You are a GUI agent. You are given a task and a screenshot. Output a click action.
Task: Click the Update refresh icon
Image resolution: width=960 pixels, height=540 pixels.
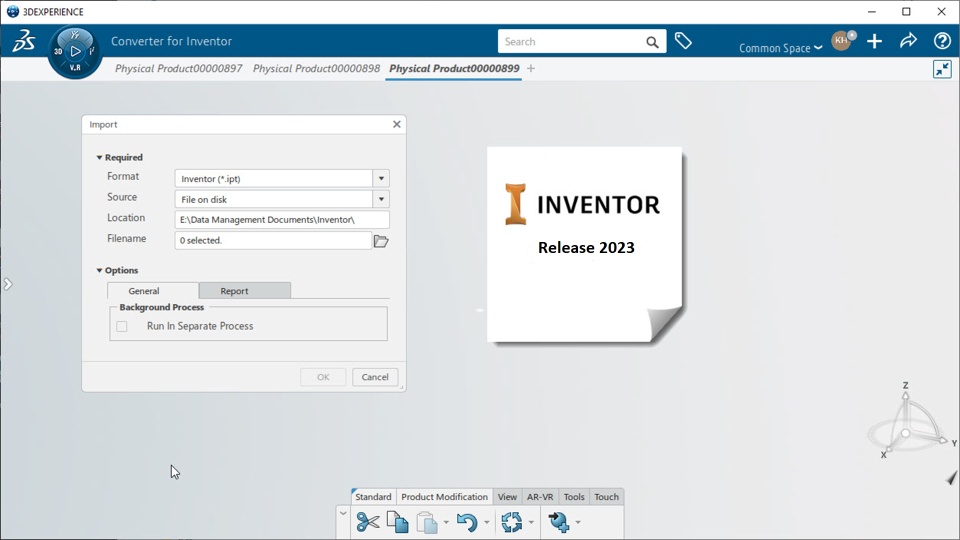[x=511, y=522]
